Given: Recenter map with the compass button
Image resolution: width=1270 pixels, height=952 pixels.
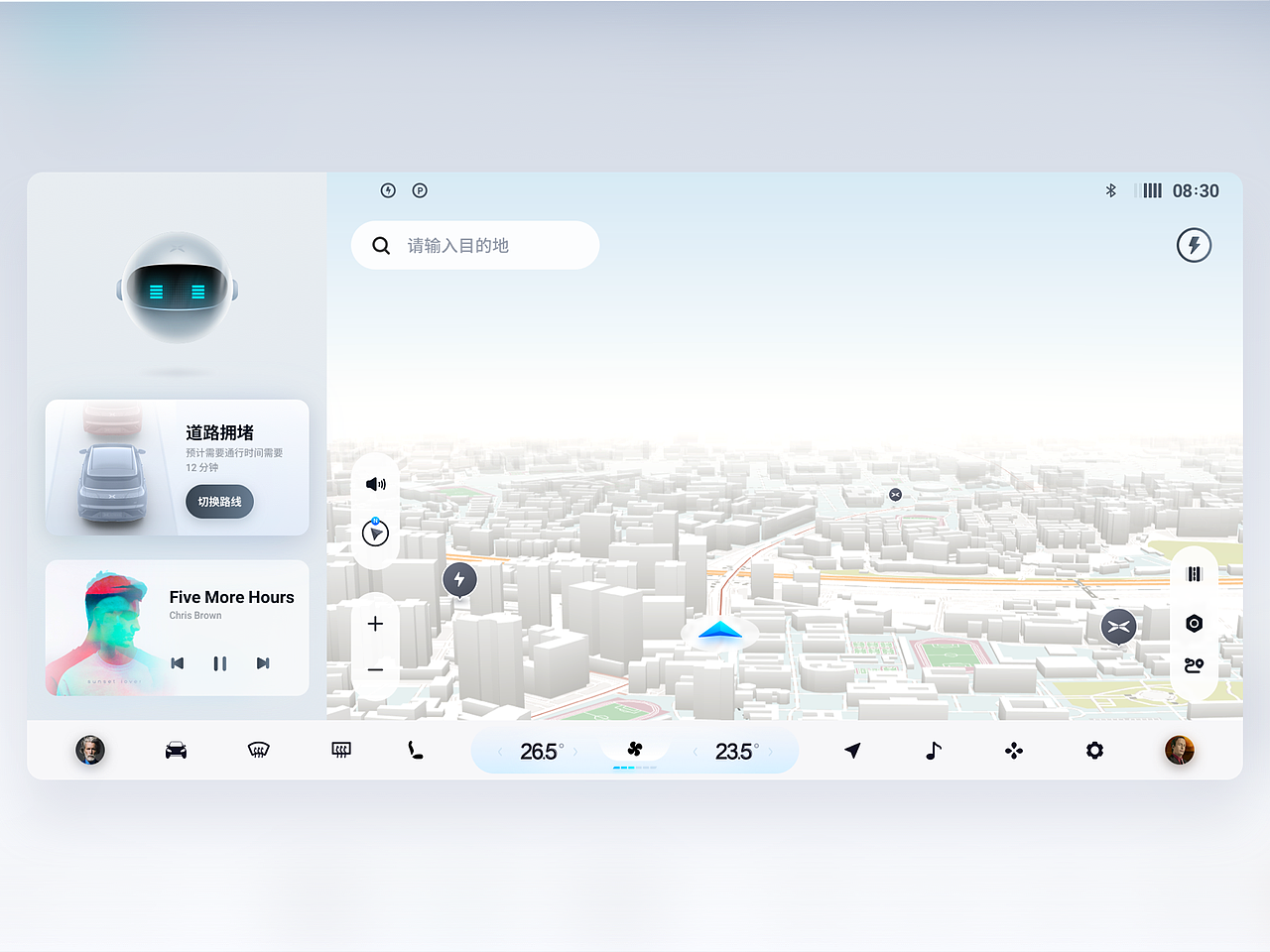Looking at the screenshot, I should [x=375, y=533].
